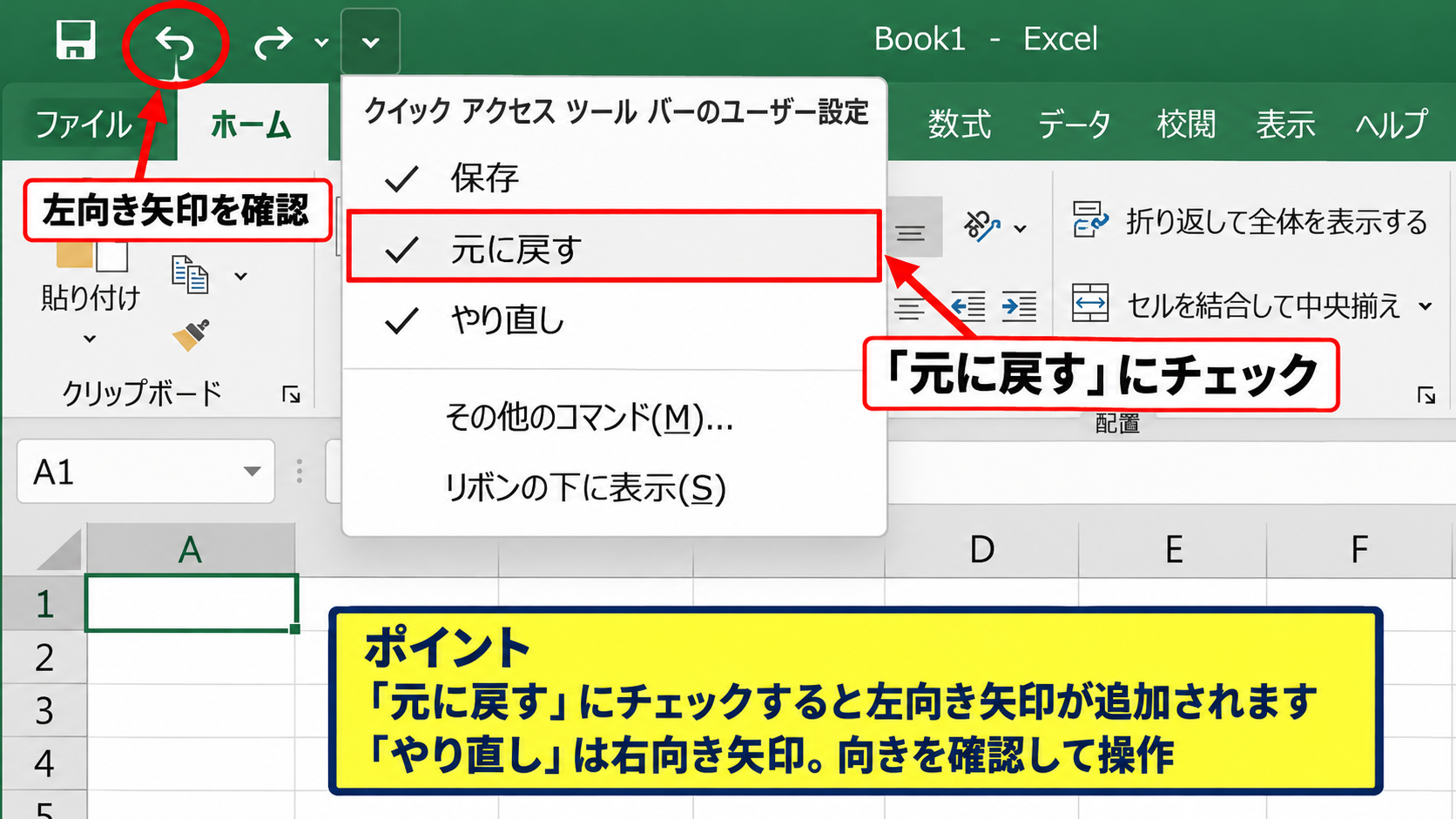The image size is (1456, 819).
Task: Click 折り返して全体を表示する button
Action: pos(1249,221)
